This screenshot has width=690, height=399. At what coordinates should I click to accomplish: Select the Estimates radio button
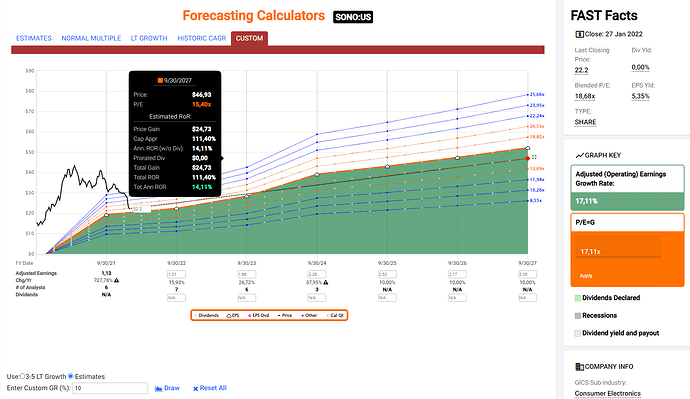[70, 376]
